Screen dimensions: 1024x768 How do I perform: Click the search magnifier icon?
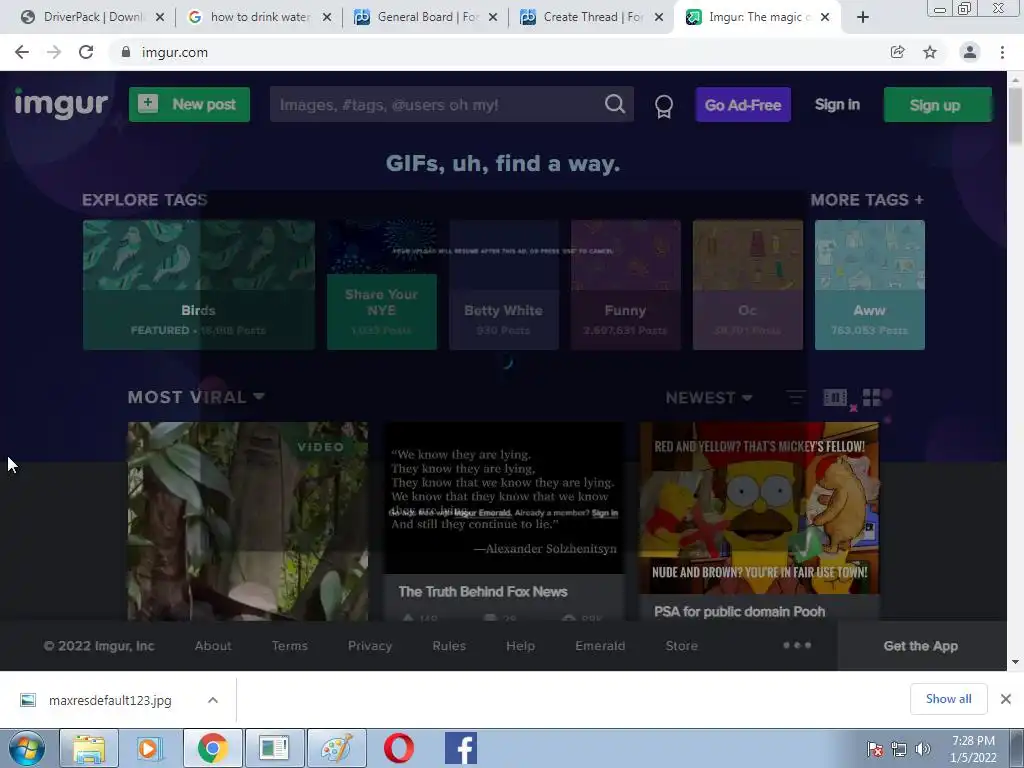click(x=615, y=104)
